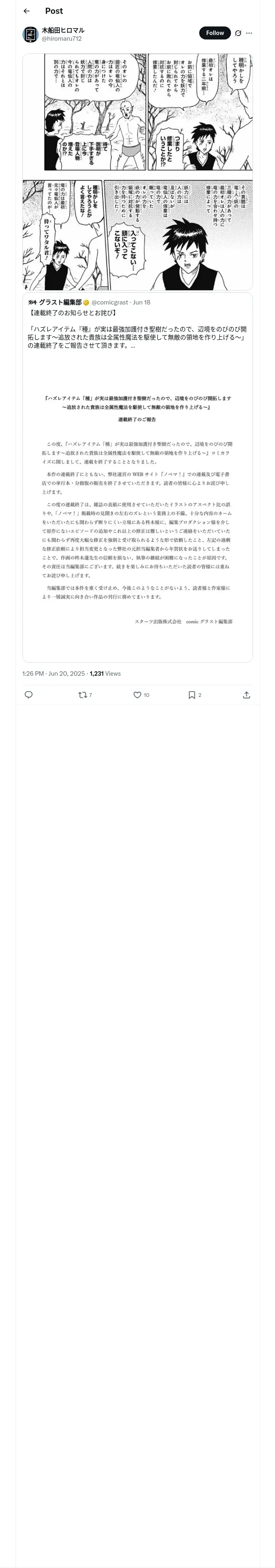
Task: Open the lower manga page image
Action: coord(138,235)
